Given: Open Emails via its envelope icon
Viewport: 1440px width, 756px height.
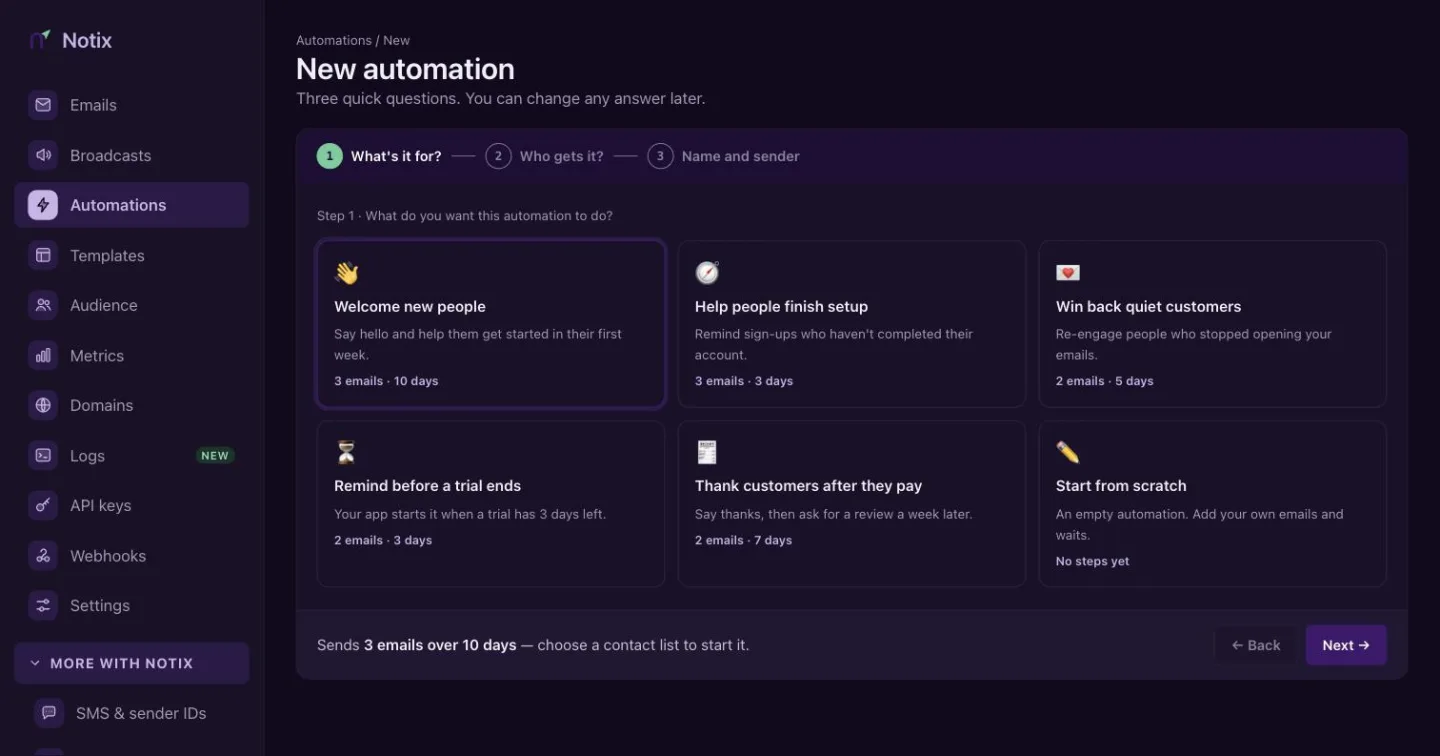Looking at the screenshot, I should pos(43,105).
